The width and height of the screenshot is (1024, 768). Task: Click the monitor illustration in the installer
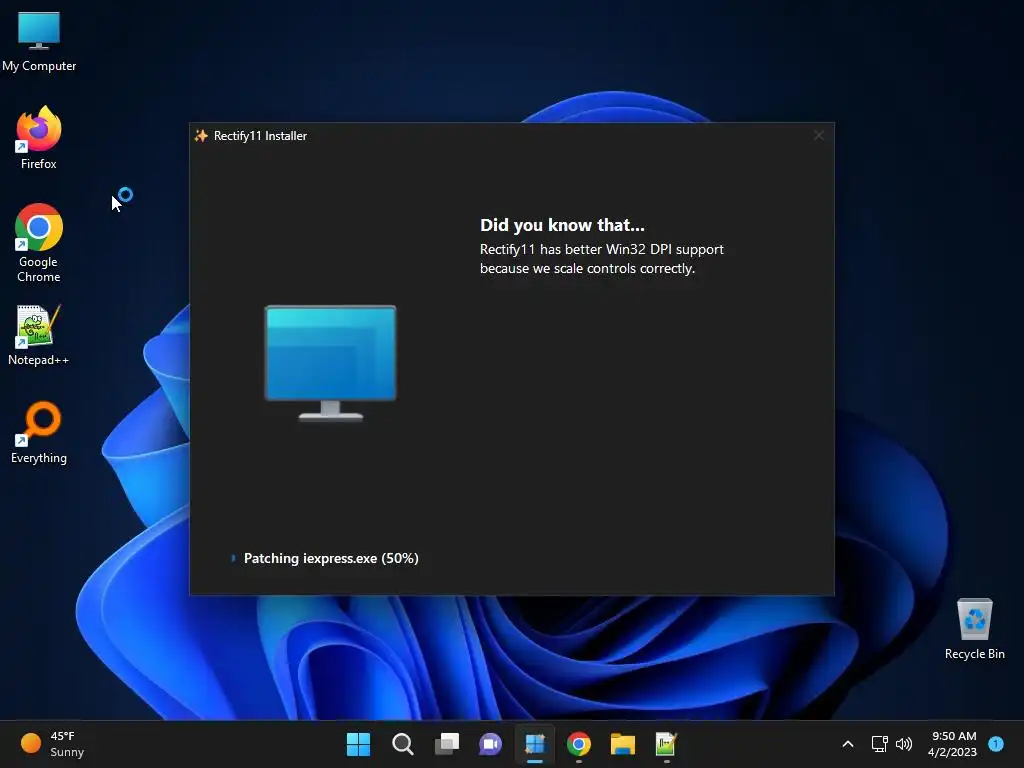pos(330,363)
